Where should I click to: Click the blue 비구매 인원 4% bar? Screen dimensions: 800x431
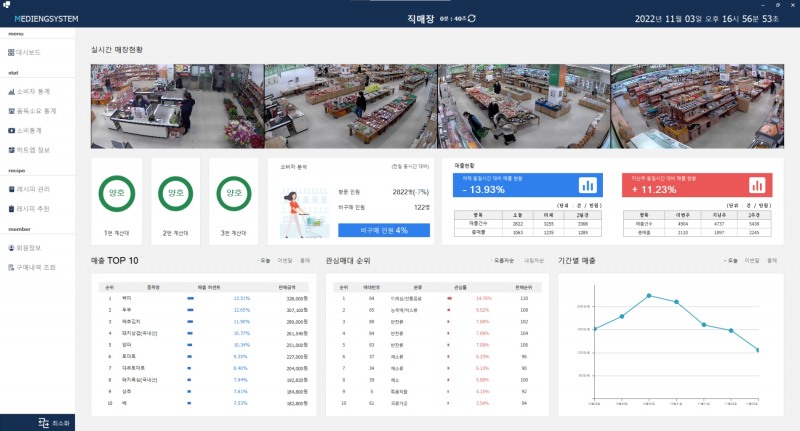coord(384,231)
